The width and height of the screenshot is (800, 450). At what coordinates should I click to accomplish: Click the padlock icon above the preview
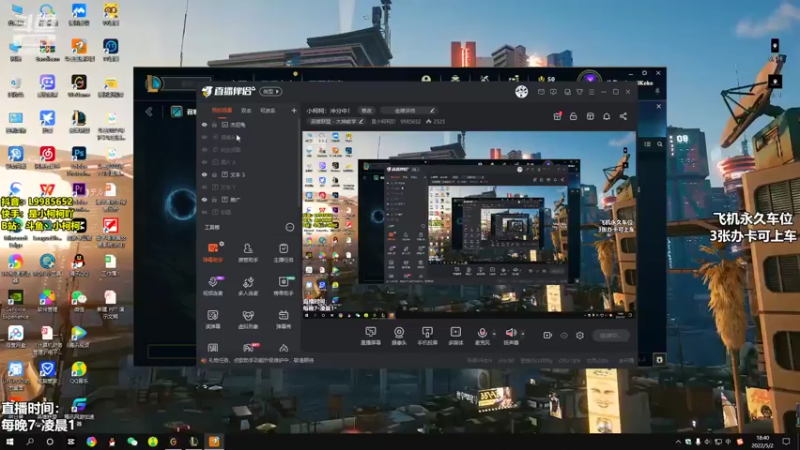tap(573, 116)
